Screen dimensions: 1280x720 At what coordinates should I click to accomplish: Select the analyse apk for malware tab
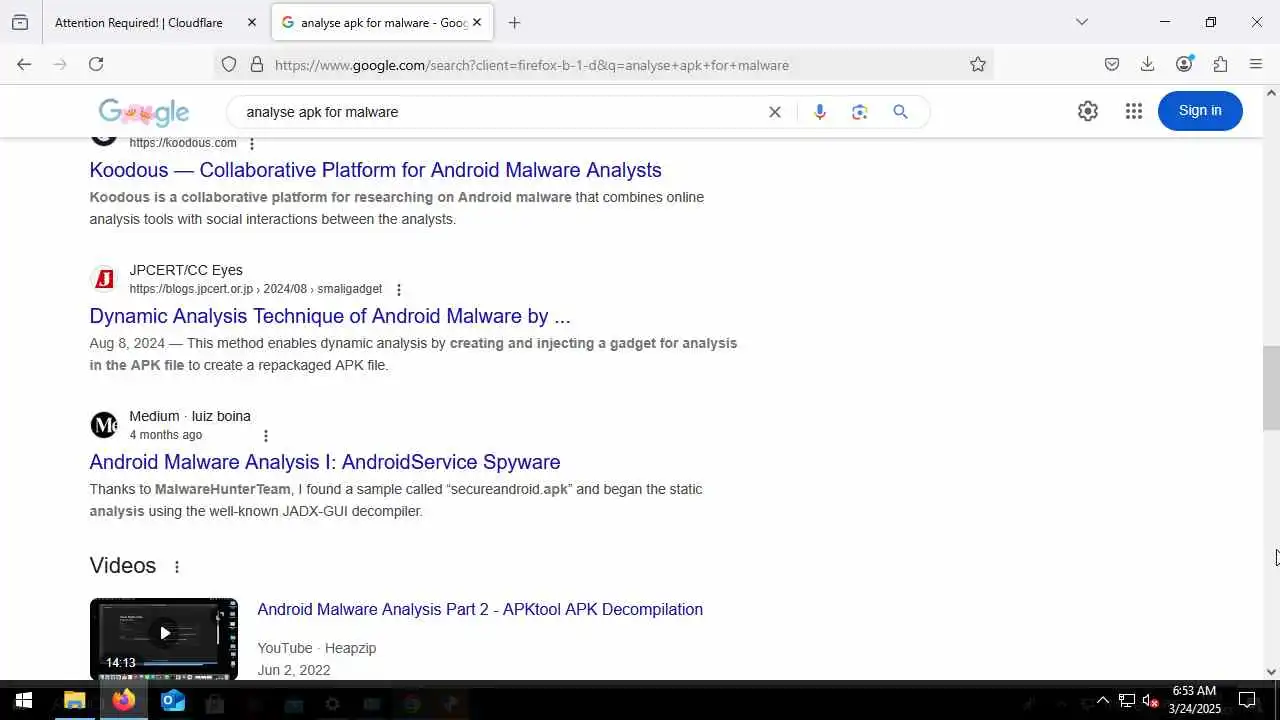(x=384, y=22)
